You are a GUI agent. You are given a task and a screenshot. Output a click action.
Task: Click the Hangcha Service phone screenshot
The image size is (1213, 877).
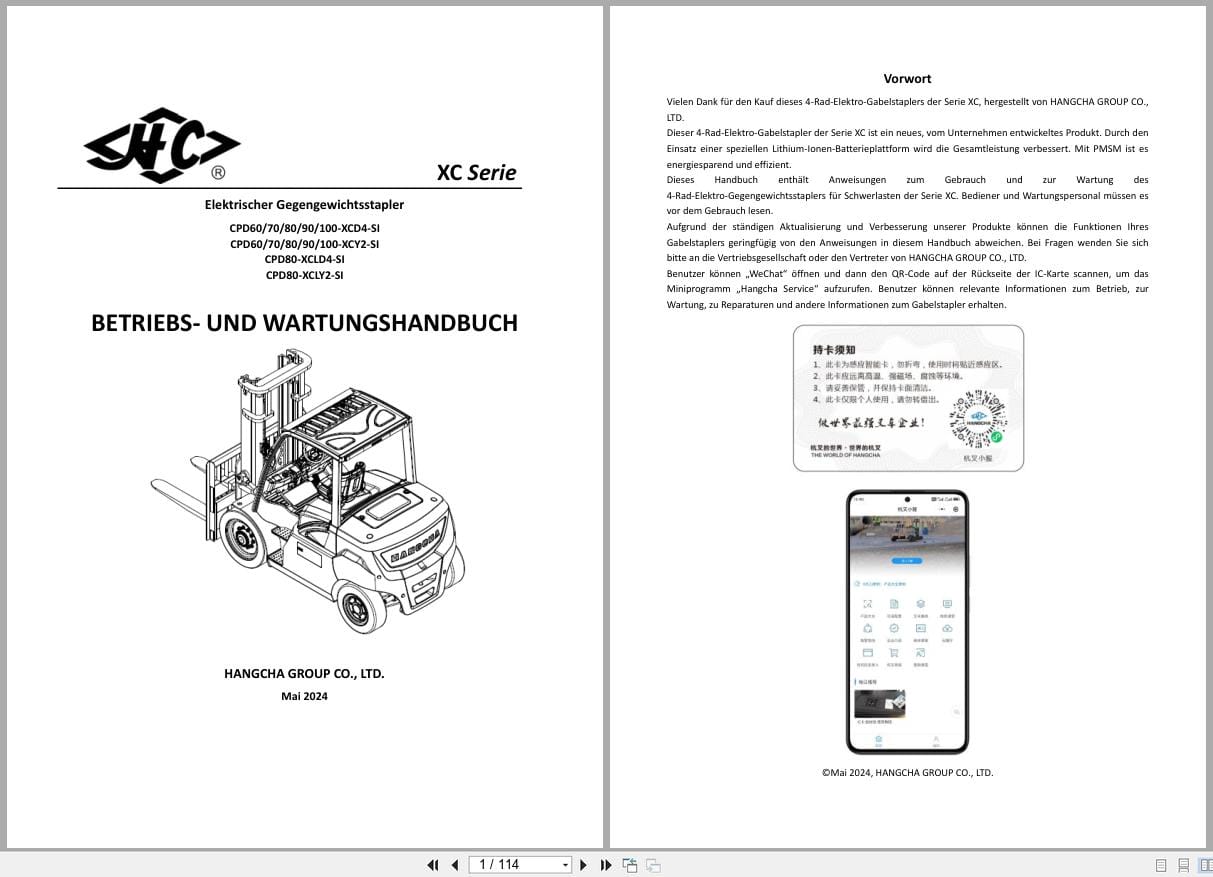[x=908, y=620]
